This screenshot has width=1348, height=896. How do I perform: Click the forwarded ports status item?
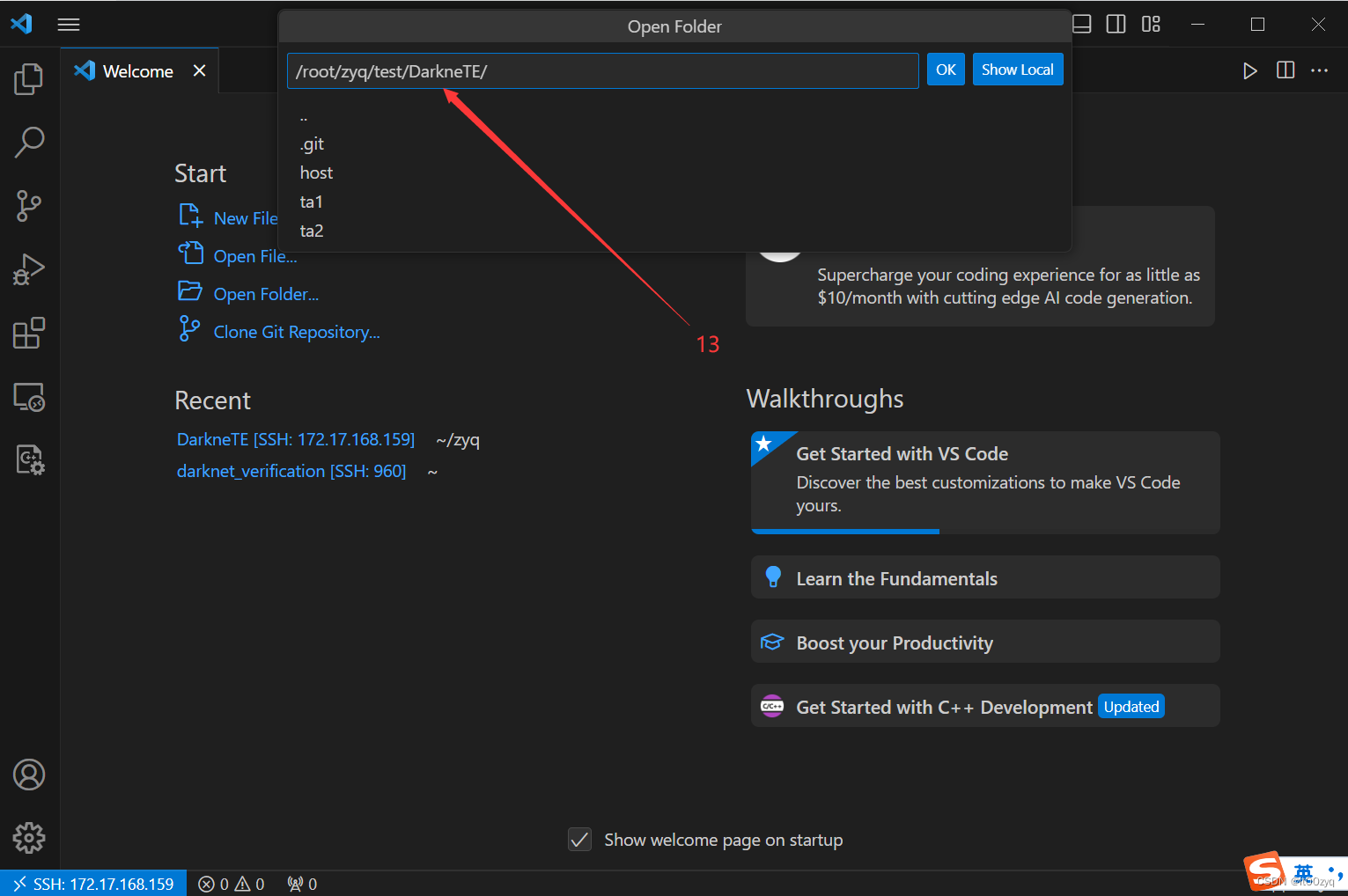point(302,884)
